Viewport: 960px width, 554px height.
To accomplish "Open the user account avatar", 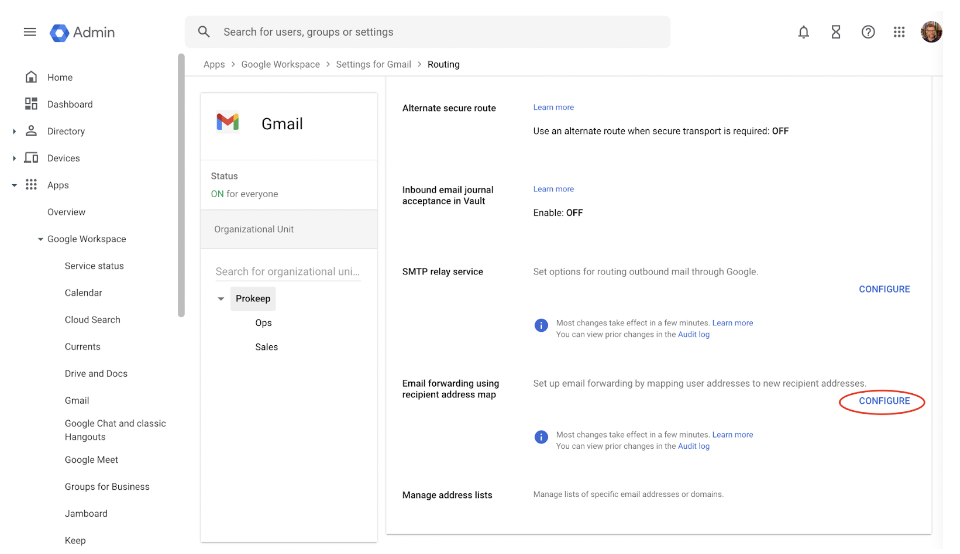I will 931,32.
